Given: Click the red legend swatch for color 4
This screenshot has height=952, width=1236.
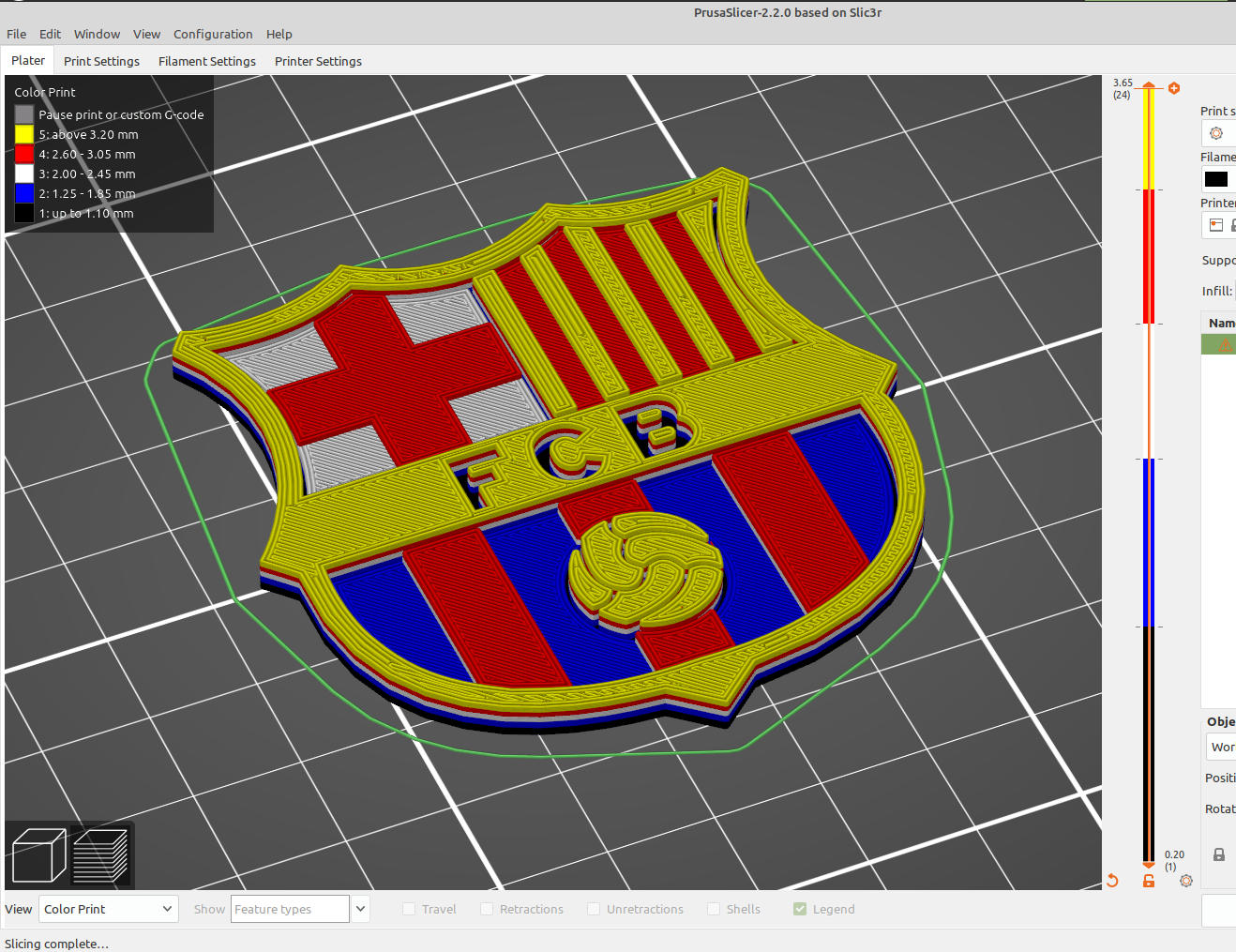Looking at the screenshot, I should pyautogui.click(x=24, y=154).
